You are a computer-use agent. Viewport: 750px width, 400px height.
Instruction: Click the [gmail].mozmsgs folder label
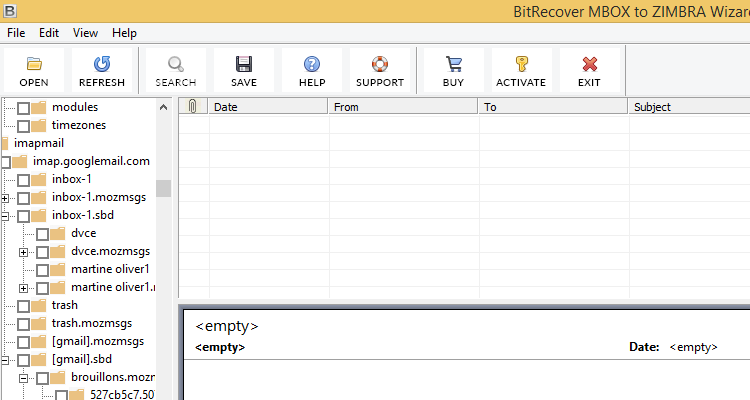98,342
